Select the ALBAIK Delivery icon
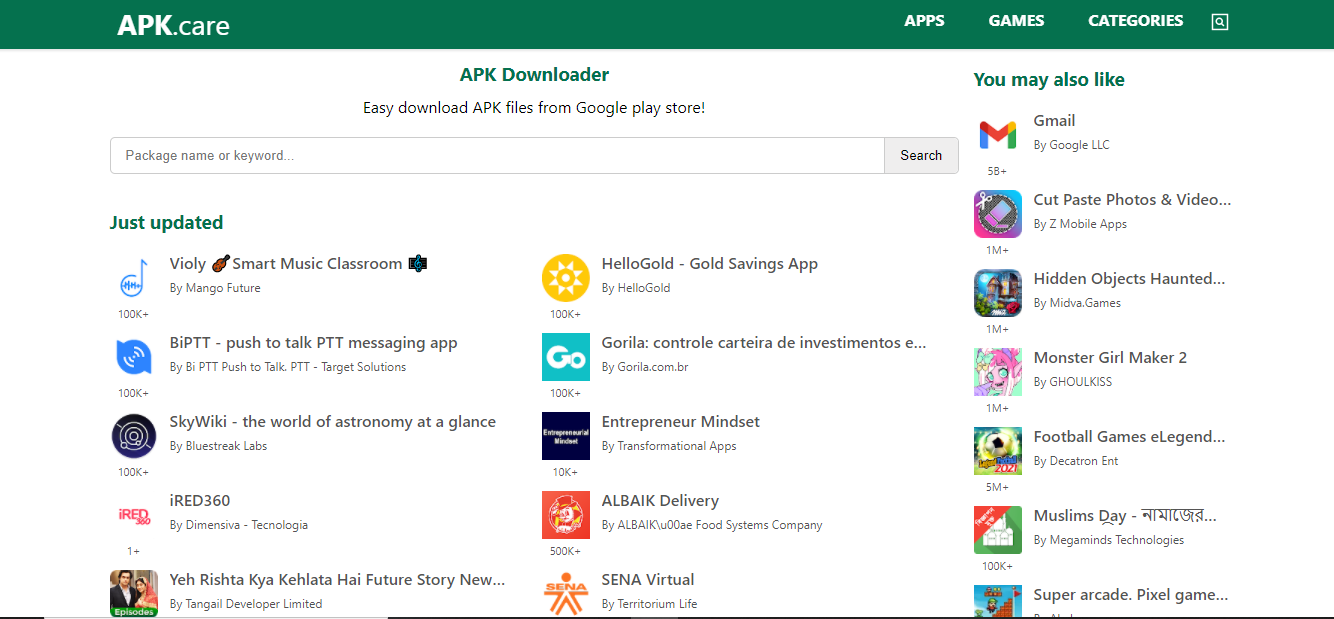The image size is (1334, 619). [x=566, y=515]
